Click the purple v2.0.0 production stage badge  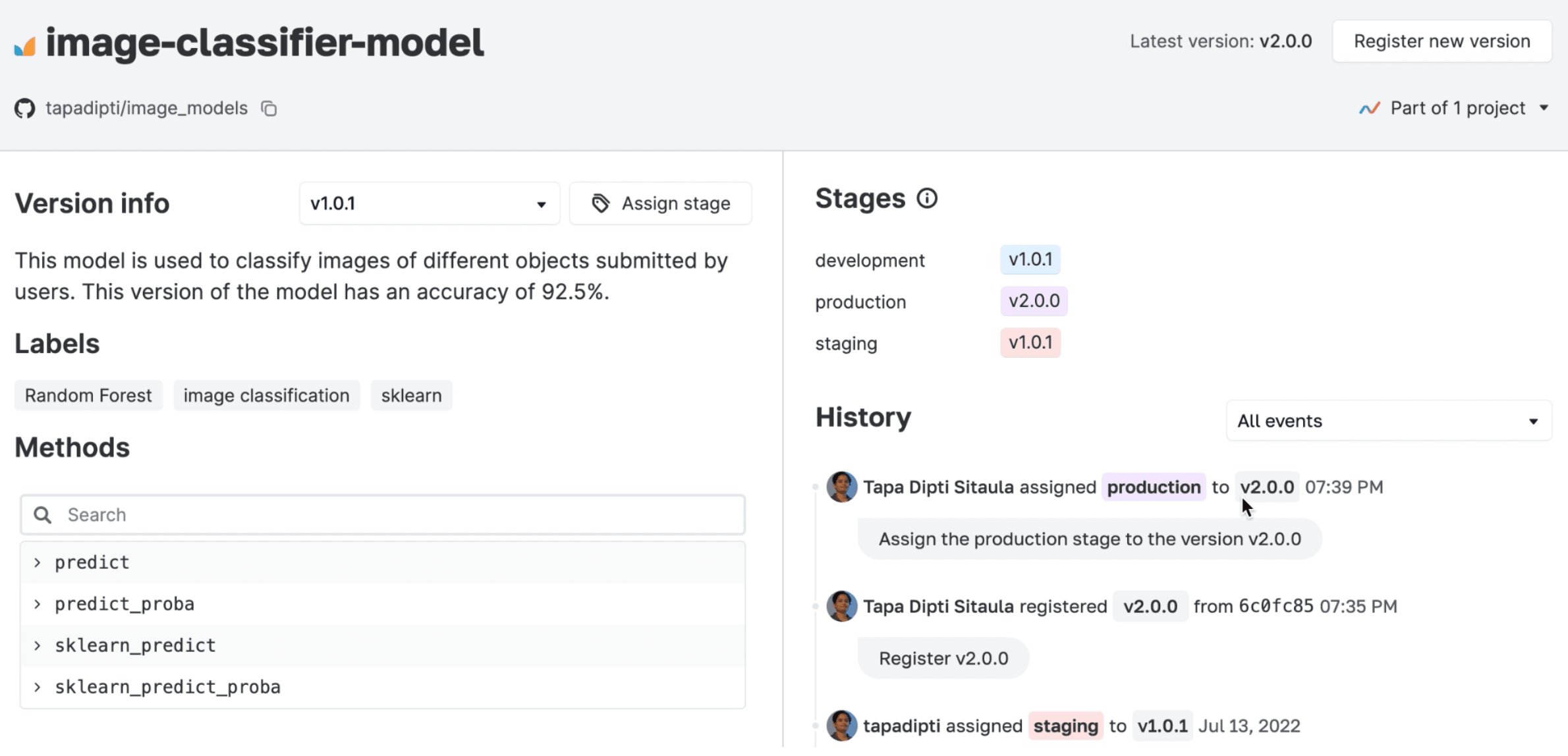tap(1034, 301)
